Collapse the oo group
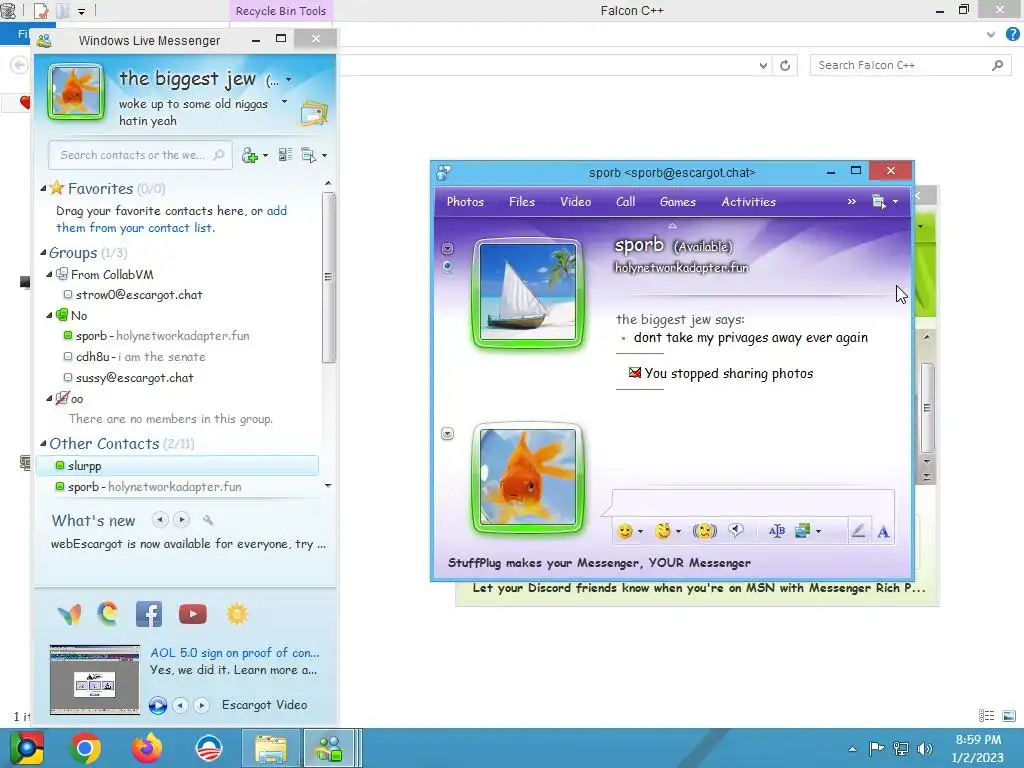This screenshot has height=768, width=1024. (x=49, y=398)
